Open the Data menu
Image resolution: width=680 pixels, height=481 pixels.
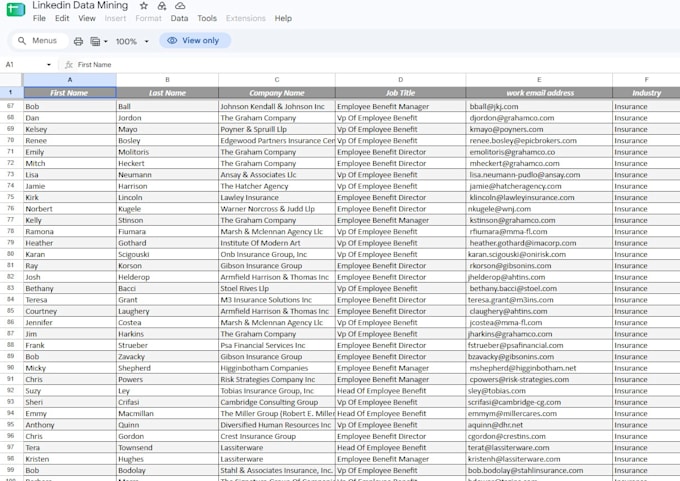tap(179, 18)
